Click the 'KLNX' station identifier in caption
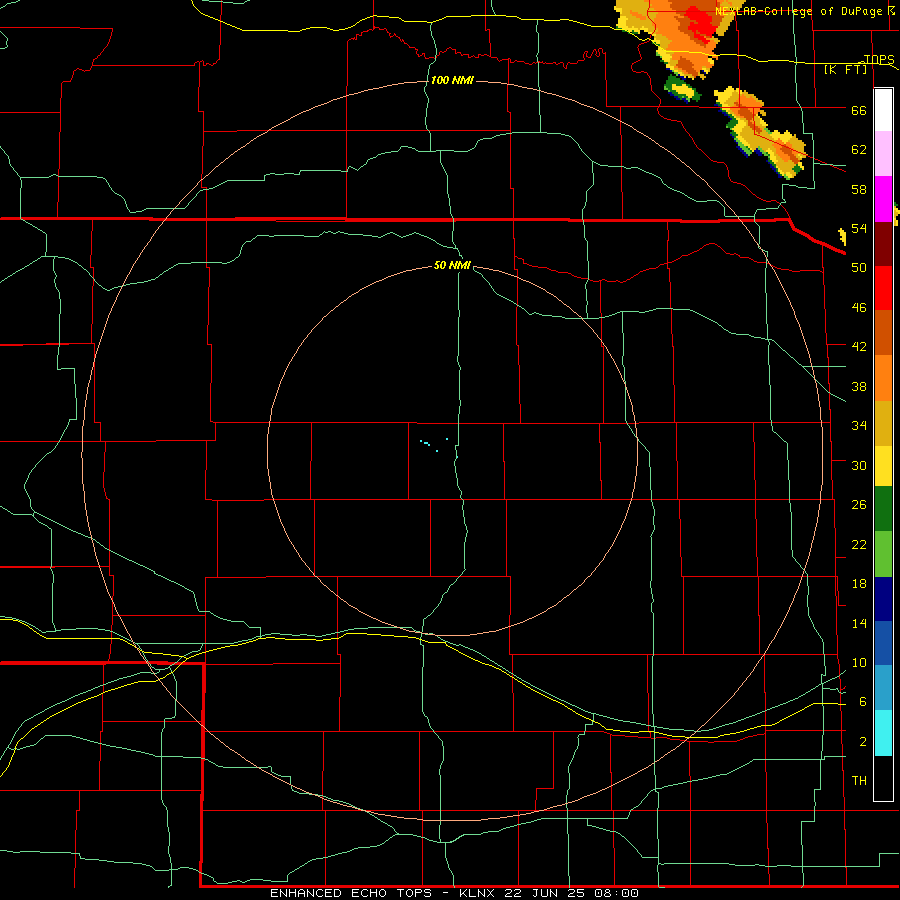Viewport: 900px width, 900px height. (477, 893)
